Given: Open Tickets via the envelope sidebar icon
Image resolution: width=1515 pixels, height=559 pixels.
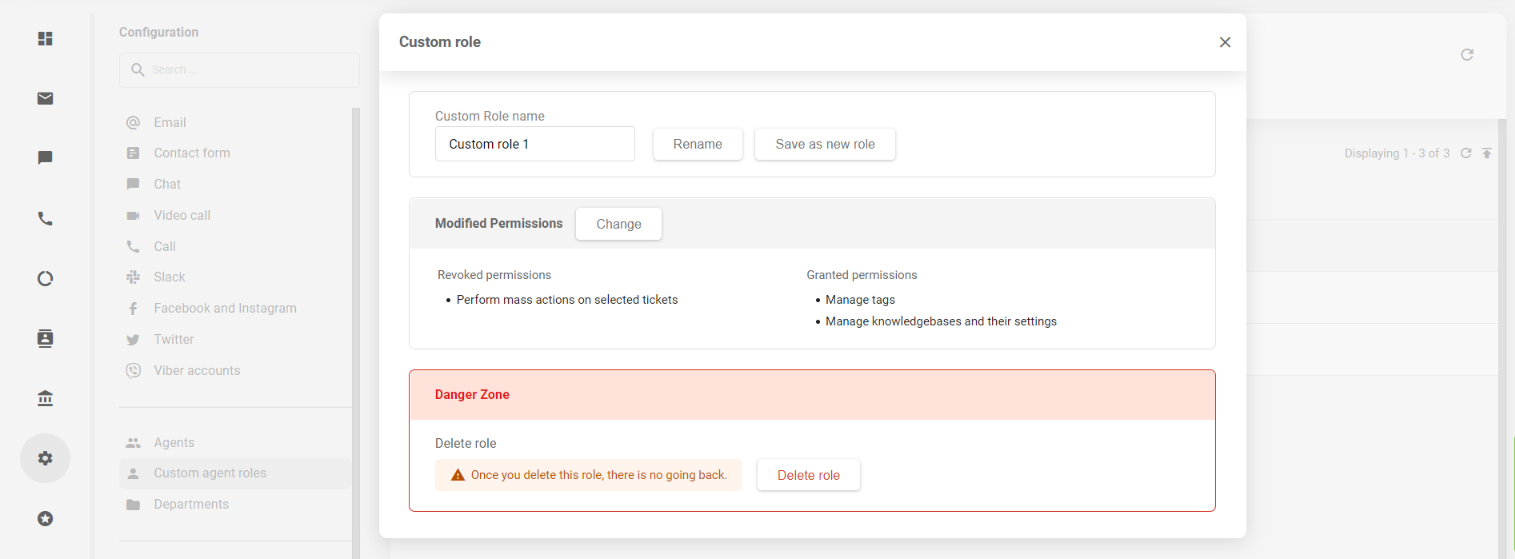Looking at the screenshot, I should tap(45, 98).
